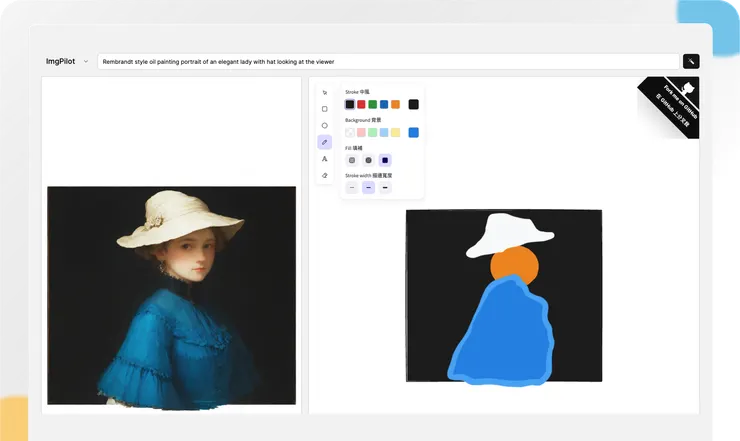Select the ellipse shape tool
The image size is (740, 441).
(324, 126)
